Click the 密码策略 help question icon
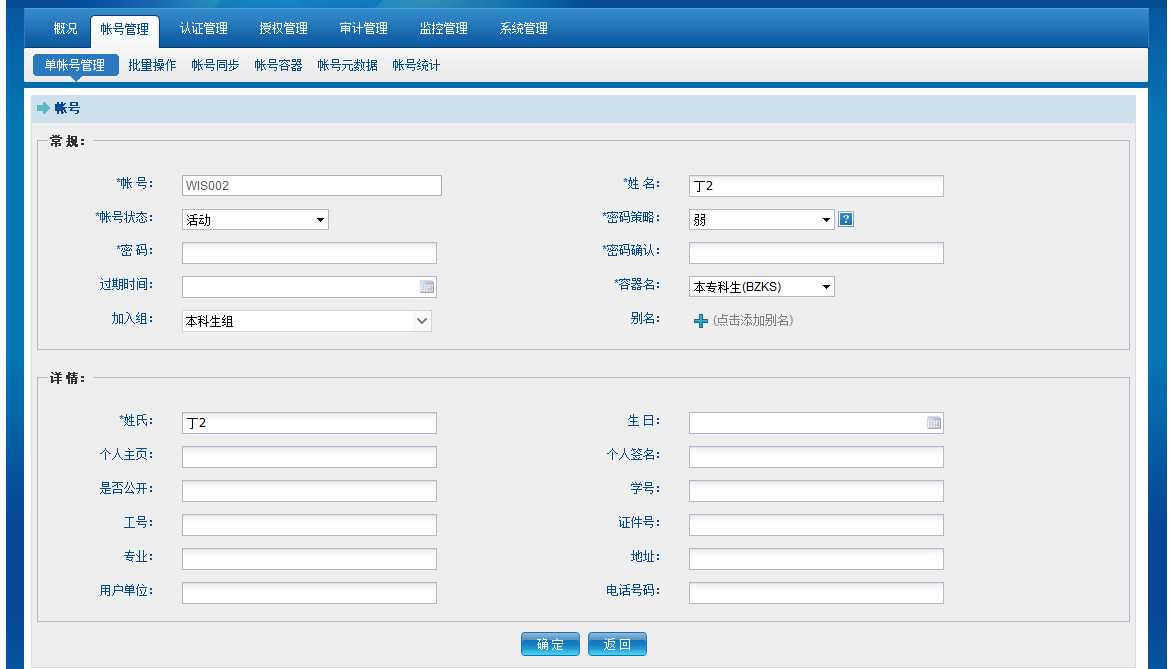Viewport: 1170px width, 669px height. tap(846, 220)
